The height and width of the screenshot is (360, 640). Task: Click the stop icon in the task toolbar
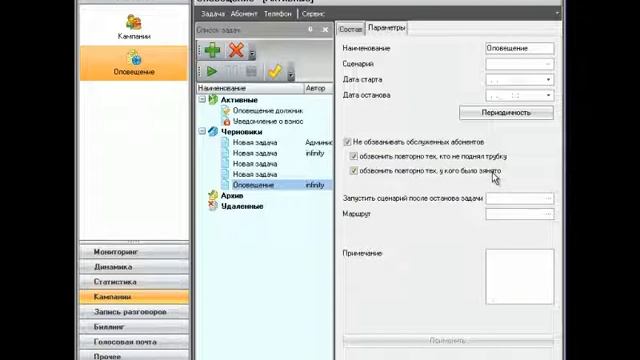click(251, 72)
